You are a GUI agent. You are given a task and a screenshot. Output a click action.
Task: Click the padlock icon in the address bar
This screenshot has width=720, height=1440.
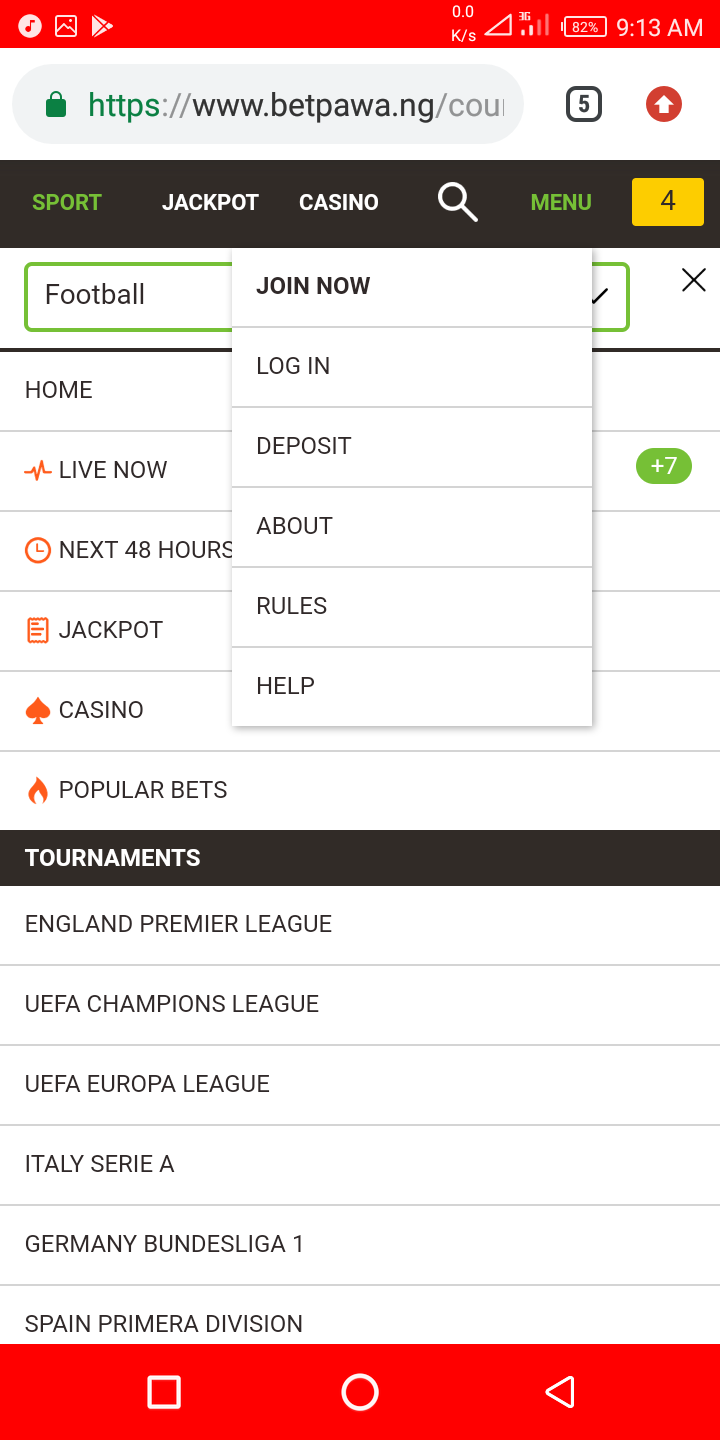(56, 103)
